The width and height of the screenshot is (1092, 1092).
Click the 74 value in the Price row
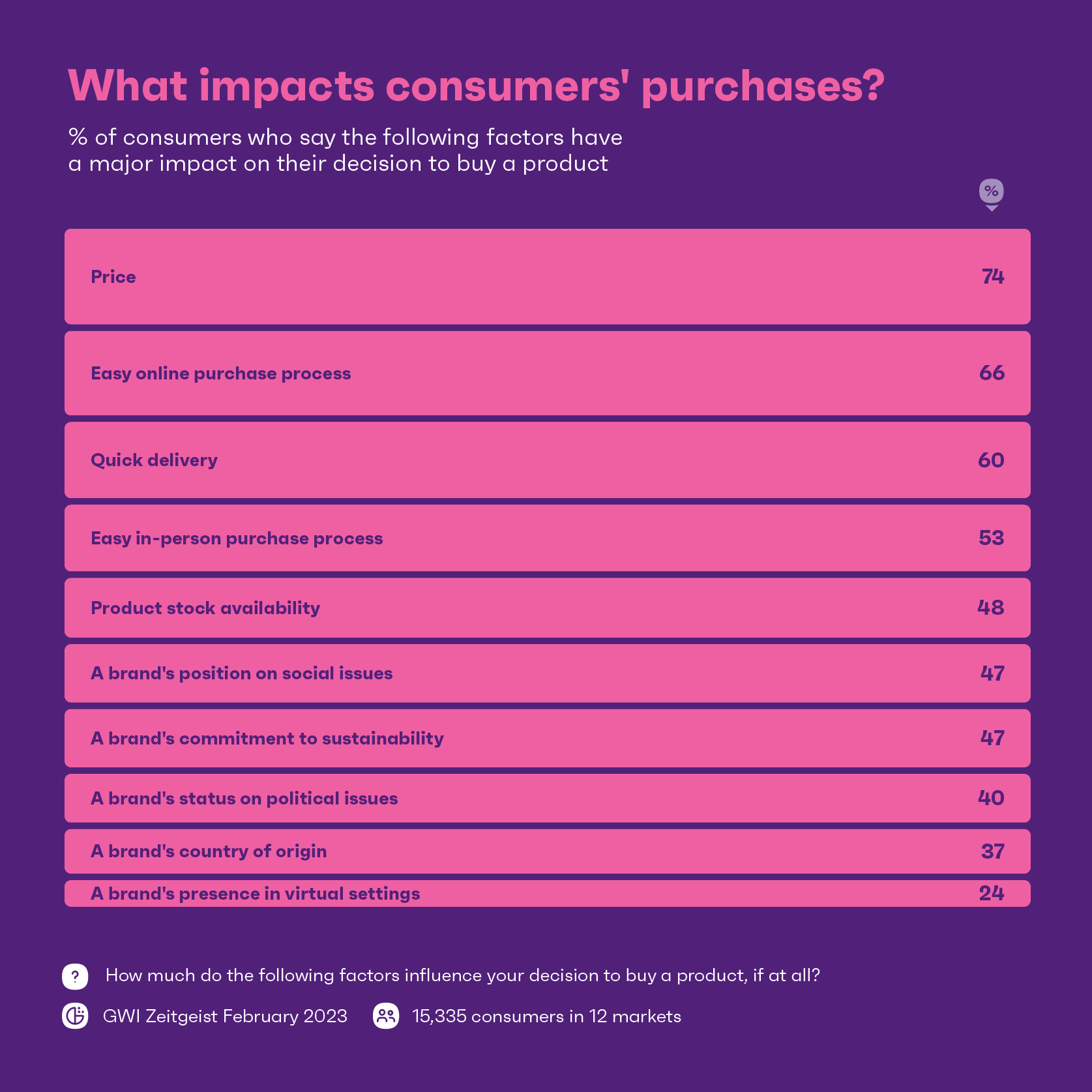click(992, 276)
